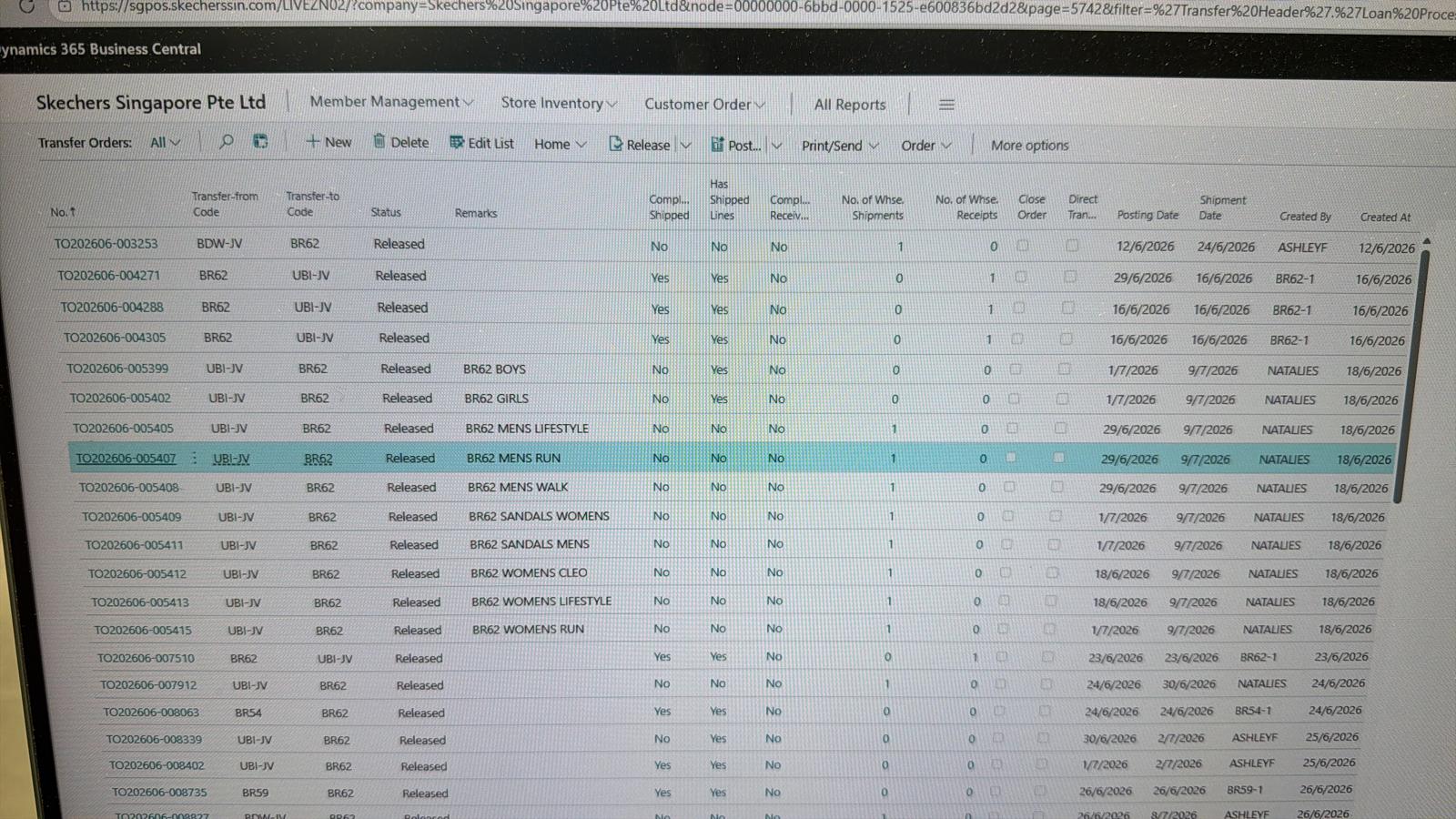This screenshot has height=819, width=1456.
Task: Open the hamburger navigation menu
Action: click(946, 105)
